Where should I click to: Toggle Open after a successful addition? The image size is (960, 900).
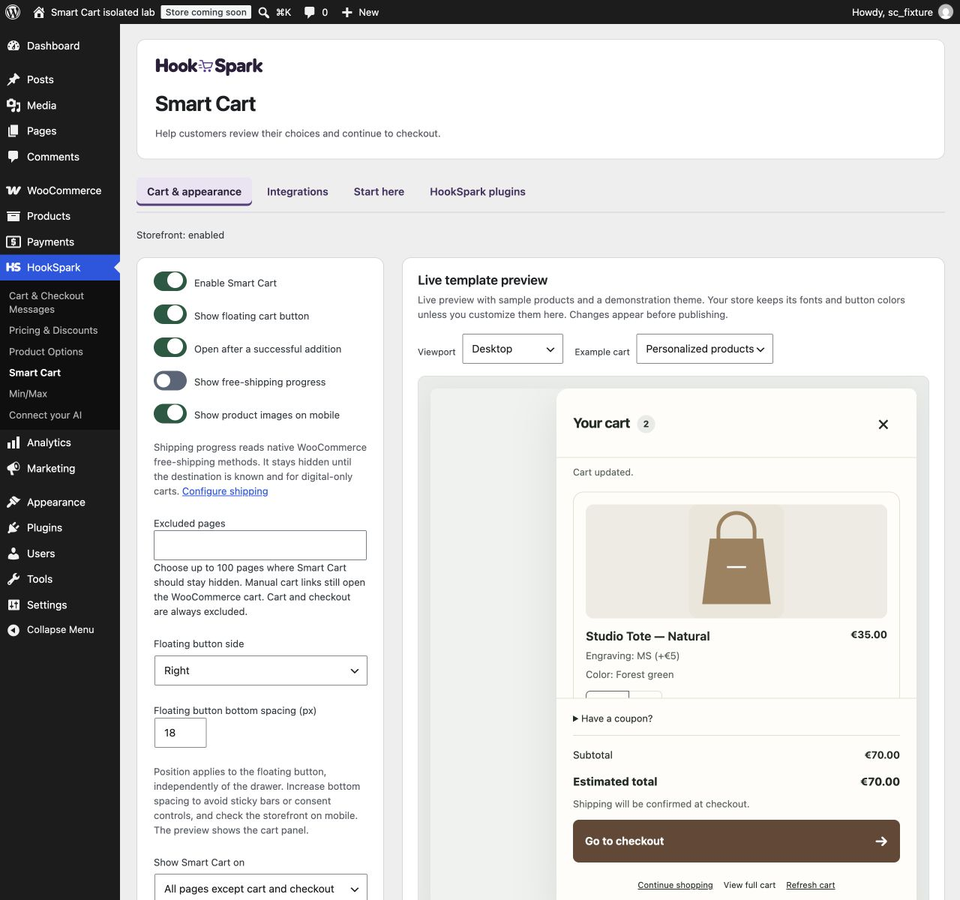click(x=170, y=348)
